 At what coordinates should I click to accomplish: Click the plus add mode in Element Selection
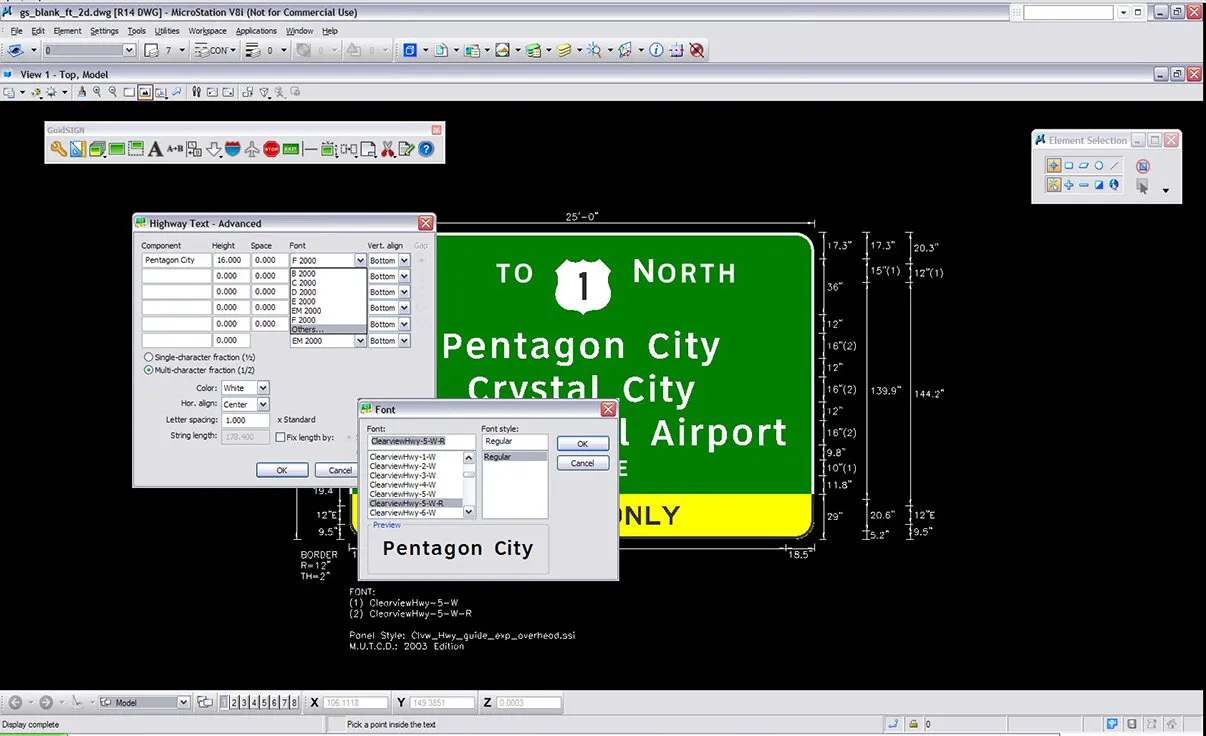point(1069,185)
